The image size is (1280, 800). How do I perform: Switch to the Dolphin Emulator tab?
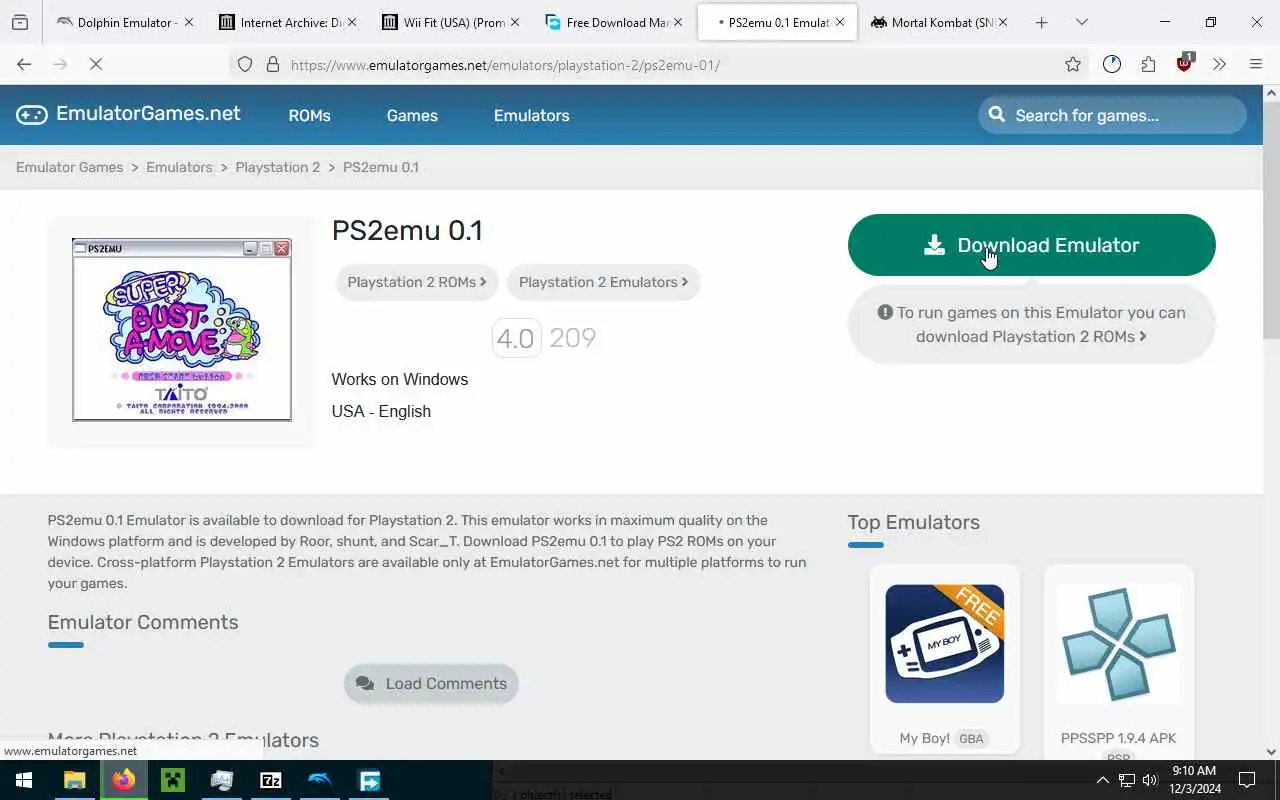(x=125, y=22)
